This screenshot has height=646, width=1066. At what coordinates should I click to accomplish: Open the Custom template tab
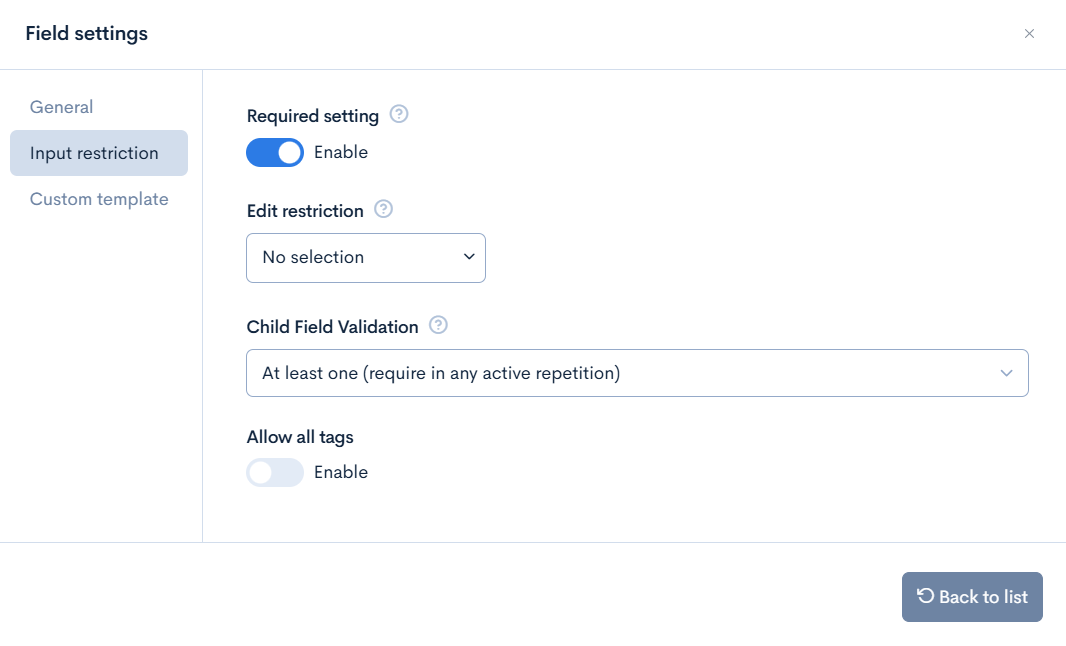click(x=99, y=199)
